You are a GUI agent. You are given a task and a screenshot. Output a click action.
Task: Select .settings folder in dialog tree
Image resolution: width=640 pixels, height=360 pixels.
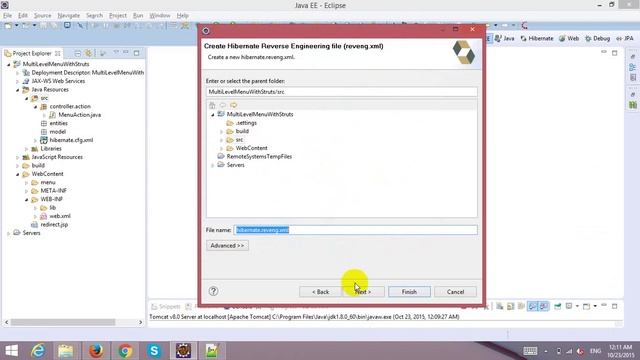246,123
